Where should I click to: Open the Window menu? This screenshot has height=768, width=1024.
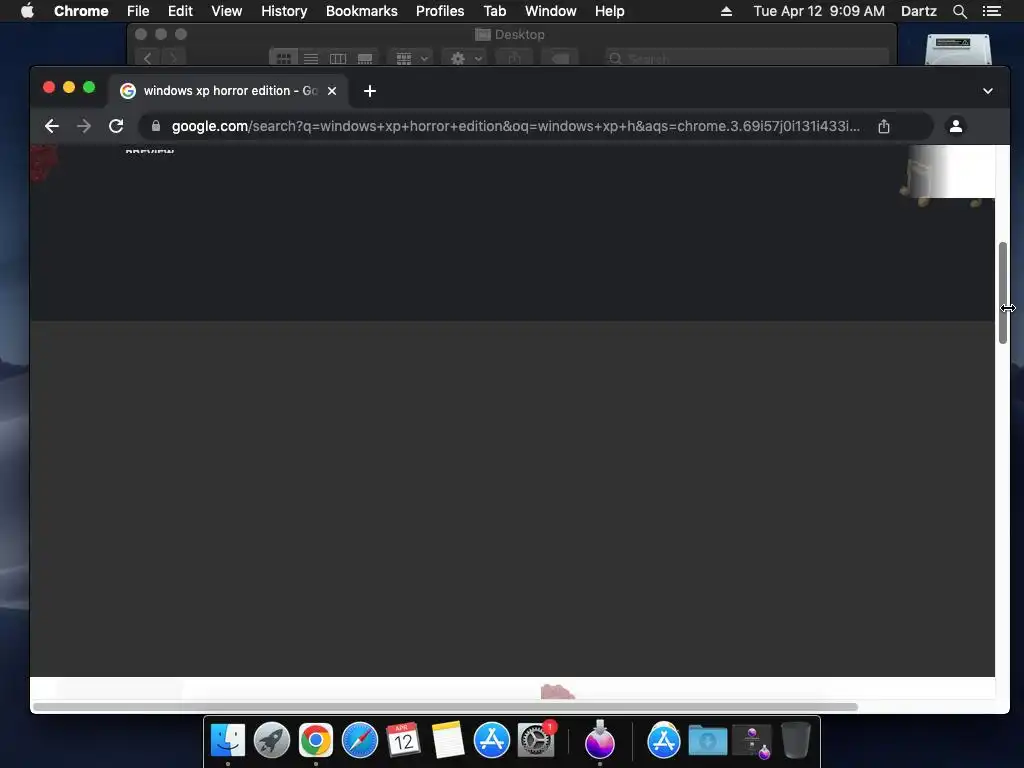pyautogui.click(x=551, y=11)
